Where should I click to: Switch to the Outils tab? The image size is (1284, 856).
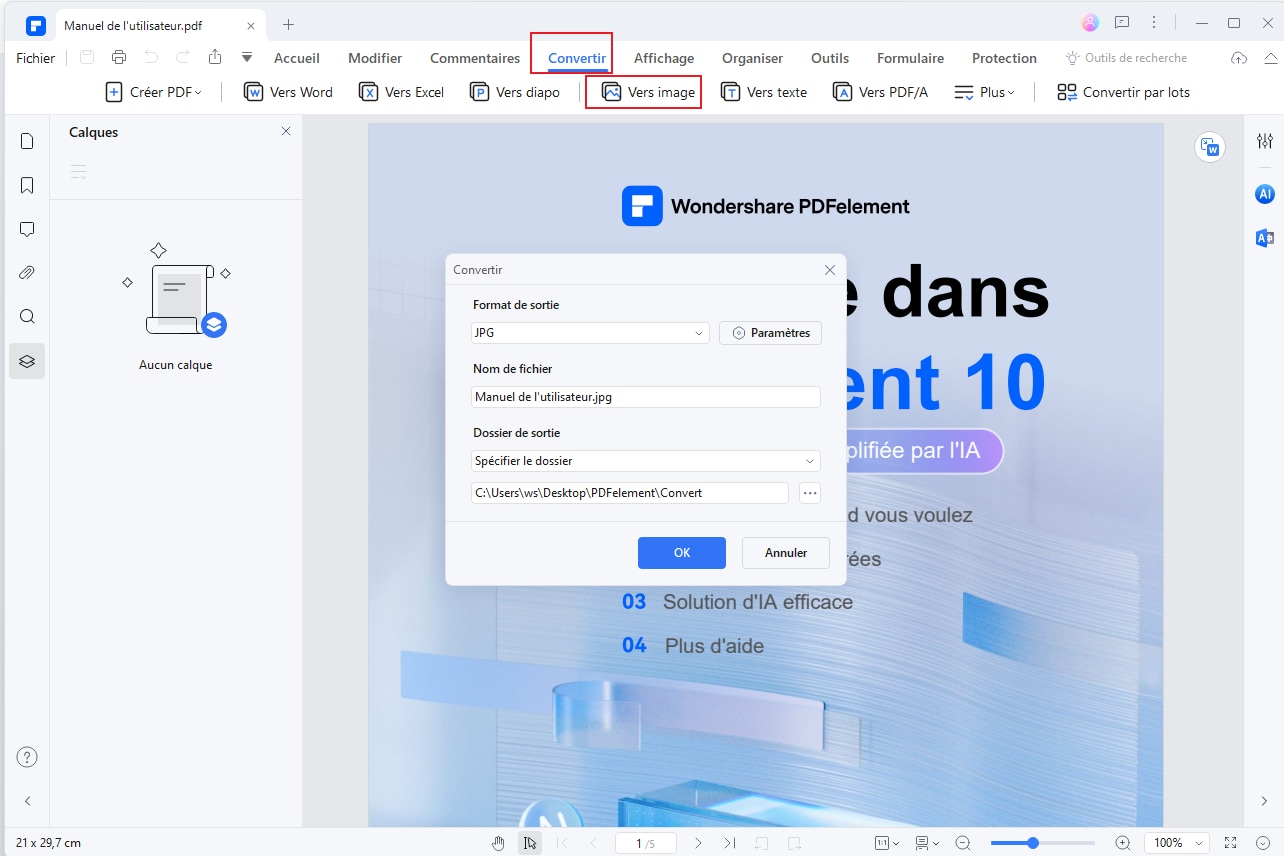[830, 58]
